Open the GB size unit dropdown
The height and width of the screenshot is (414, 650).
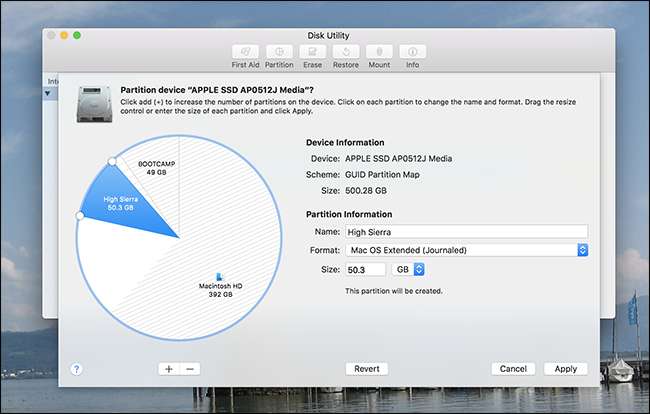pyautogui.click(x=409, y=269)
